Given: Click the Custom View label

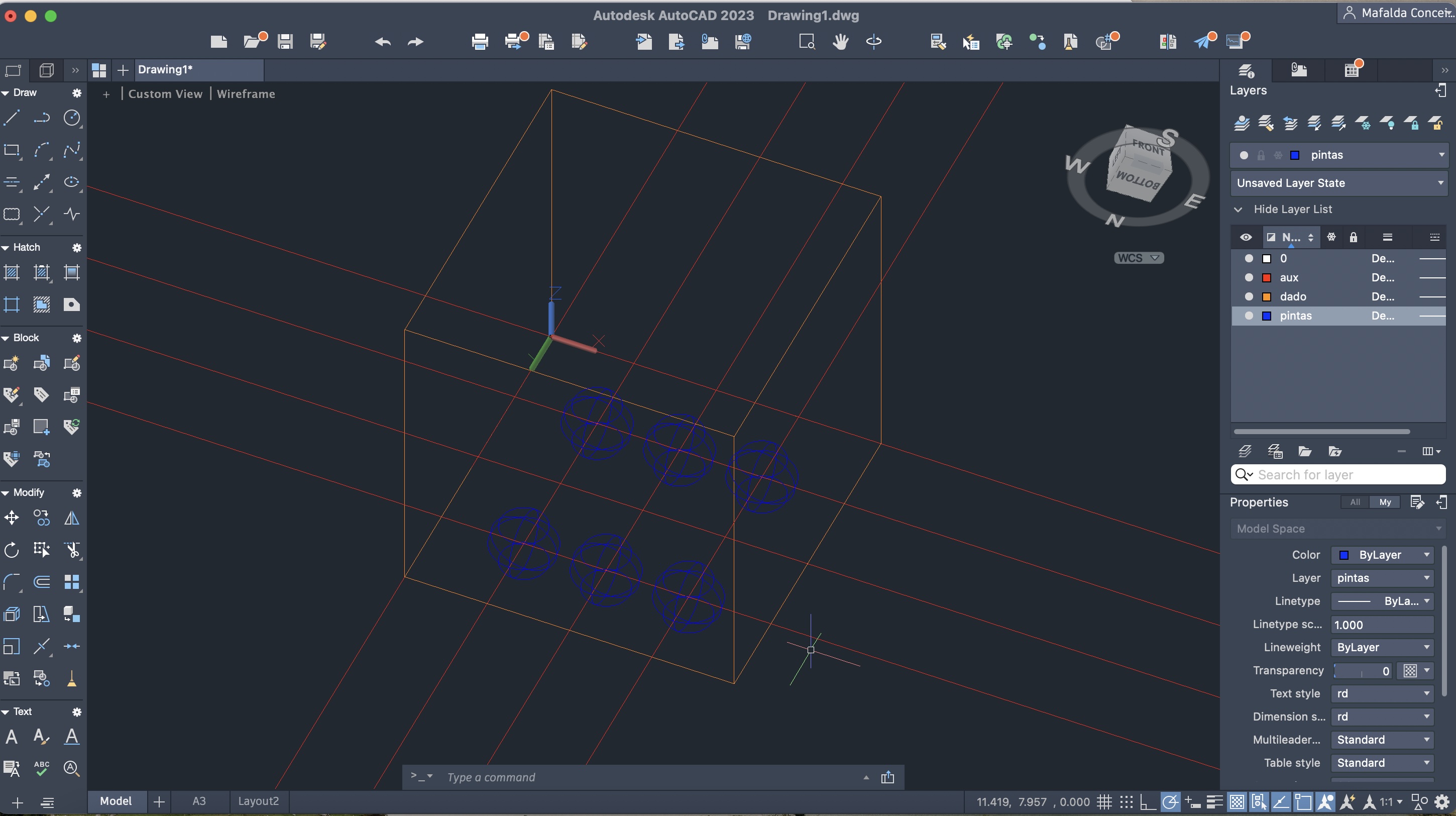Looking at the screenshot, I should click(165, 94).
